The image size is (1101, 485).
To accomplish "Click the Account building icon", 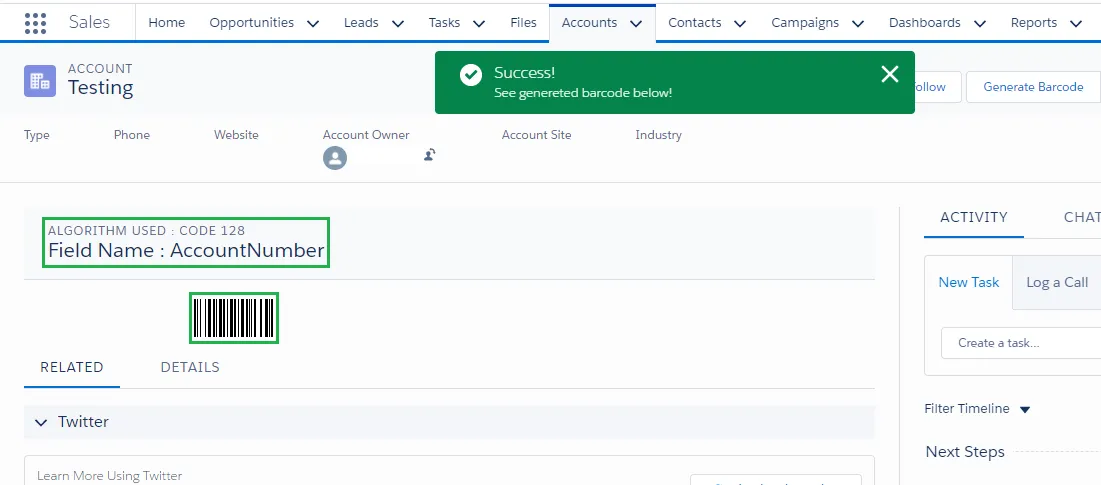I will point(40,81).
